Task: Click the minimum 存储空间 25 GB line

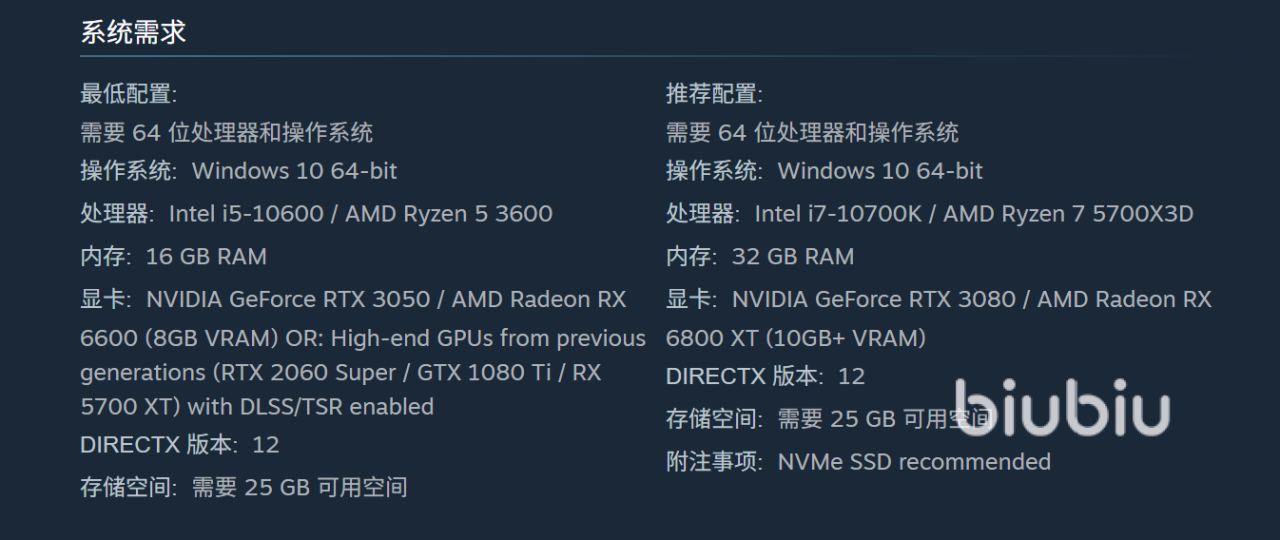Action: click(243, 488)
